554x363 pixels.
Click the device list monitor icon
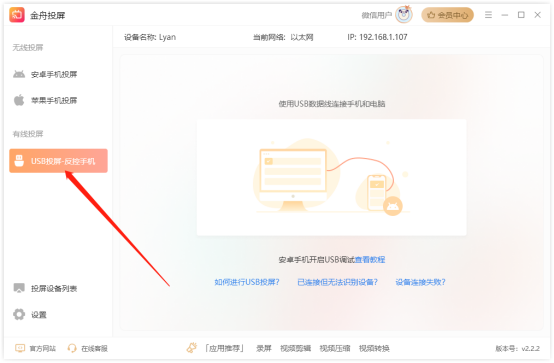click(19, 288)
